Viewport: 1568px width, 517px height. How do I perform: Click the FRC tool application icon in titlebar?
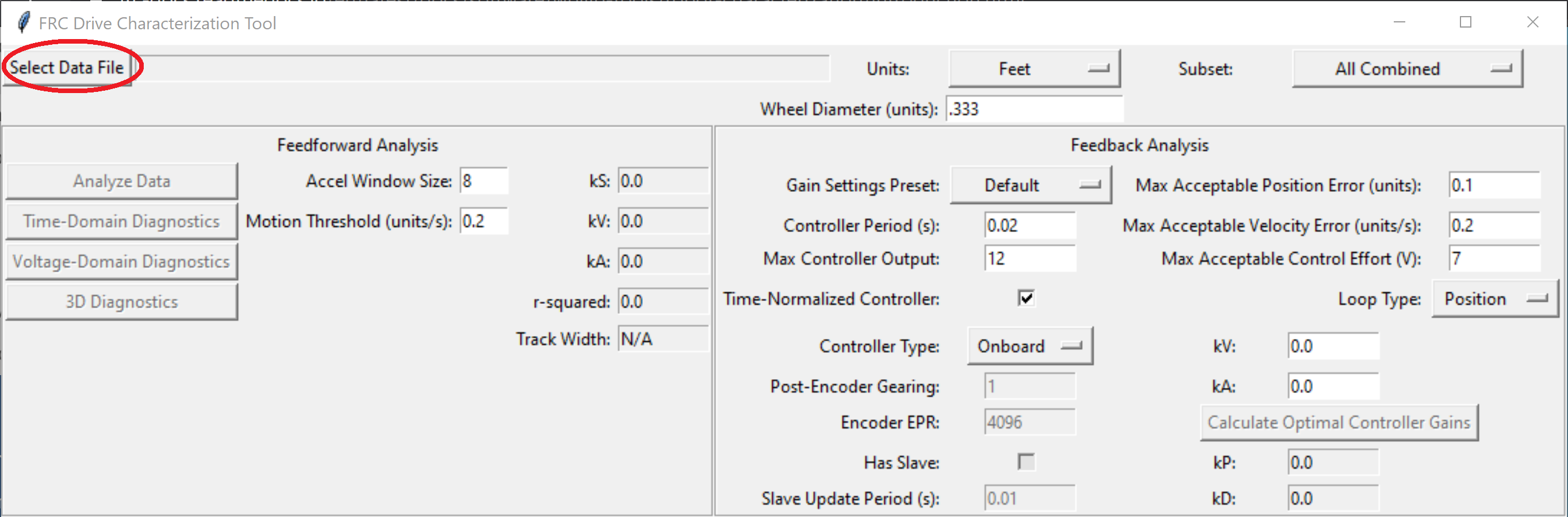pos(24,22)
